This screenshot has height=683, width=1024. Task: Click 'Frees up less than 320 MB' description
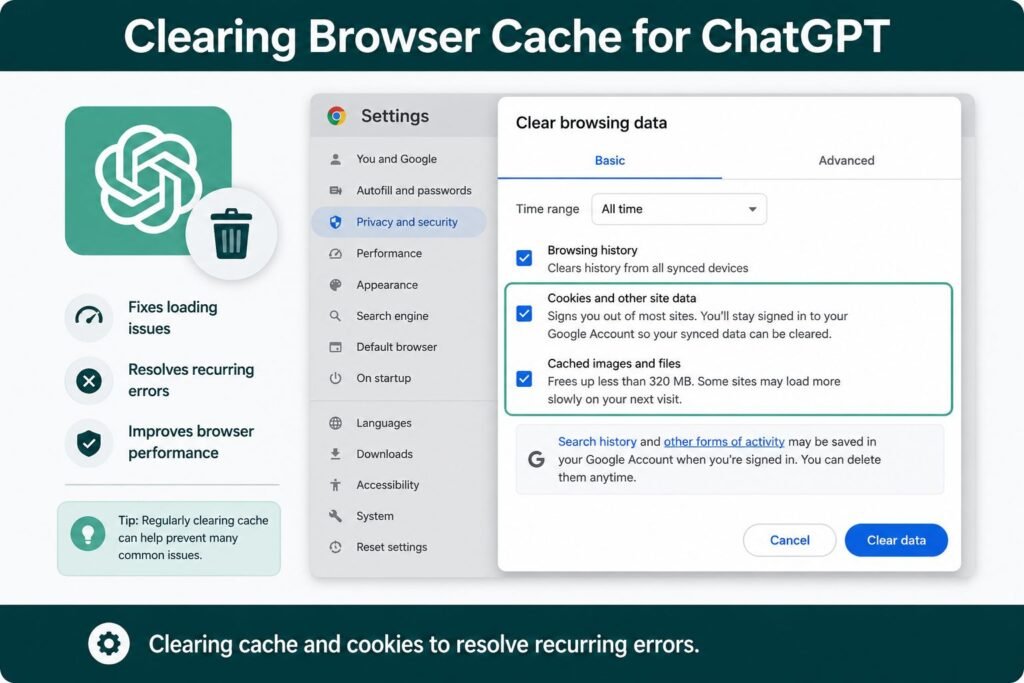694,390
